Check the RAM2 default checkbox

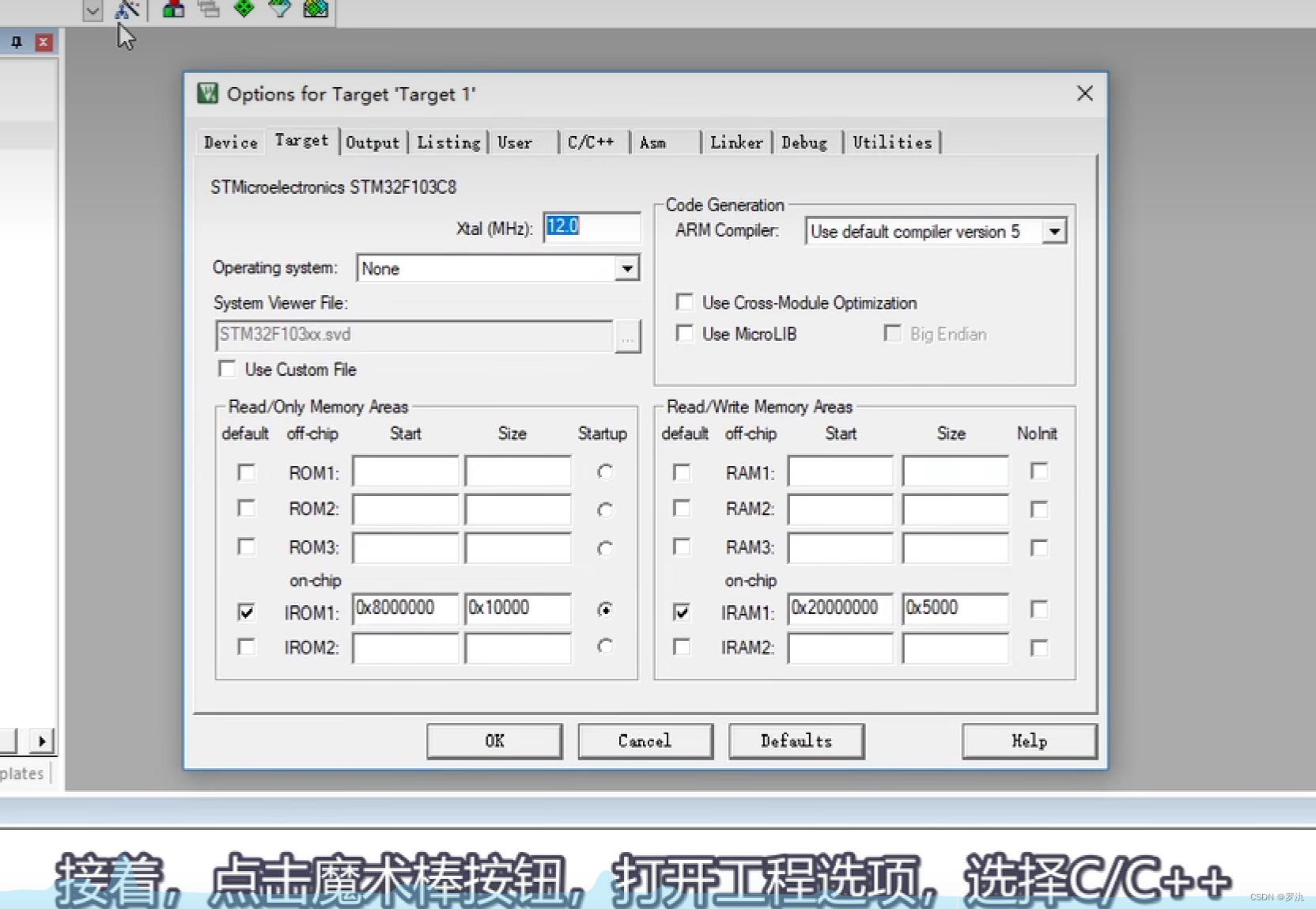[x=681, y=508]
